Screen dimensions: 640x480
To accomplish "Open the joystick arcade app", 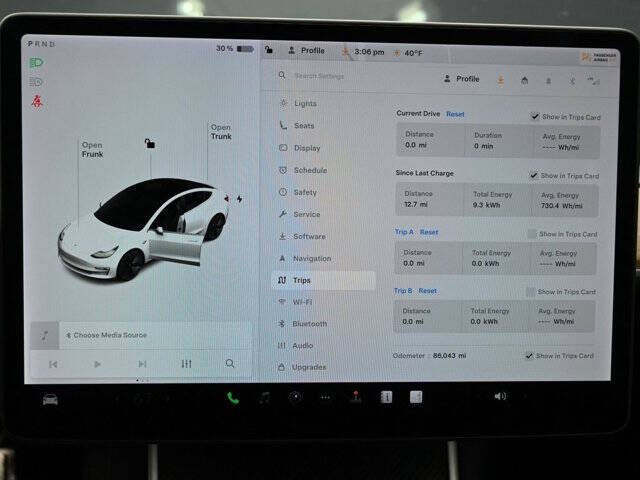I will click(356, 396).
